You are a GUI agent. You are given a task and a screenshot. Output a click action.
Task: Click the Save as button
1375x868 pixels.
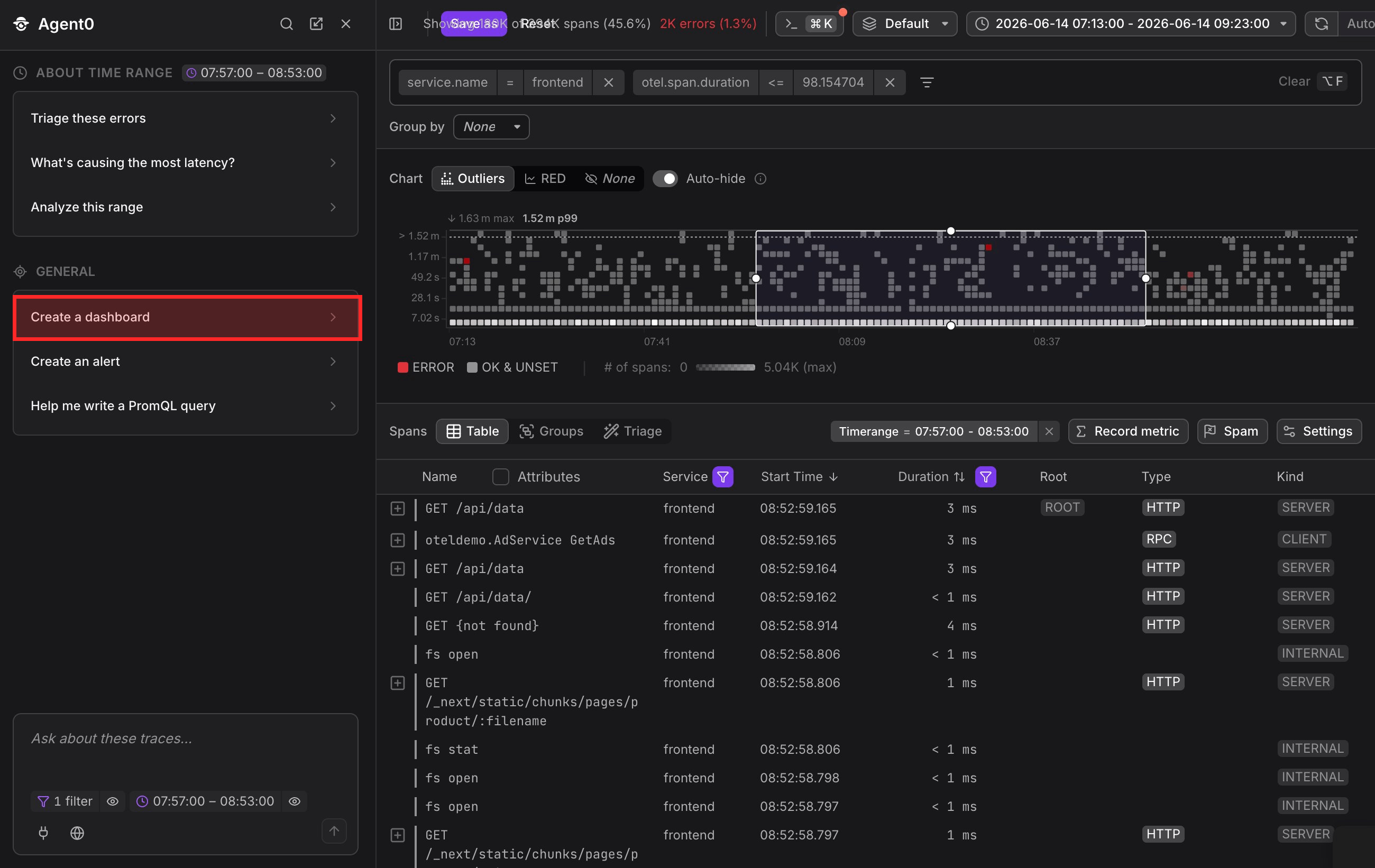pos(473,24)
